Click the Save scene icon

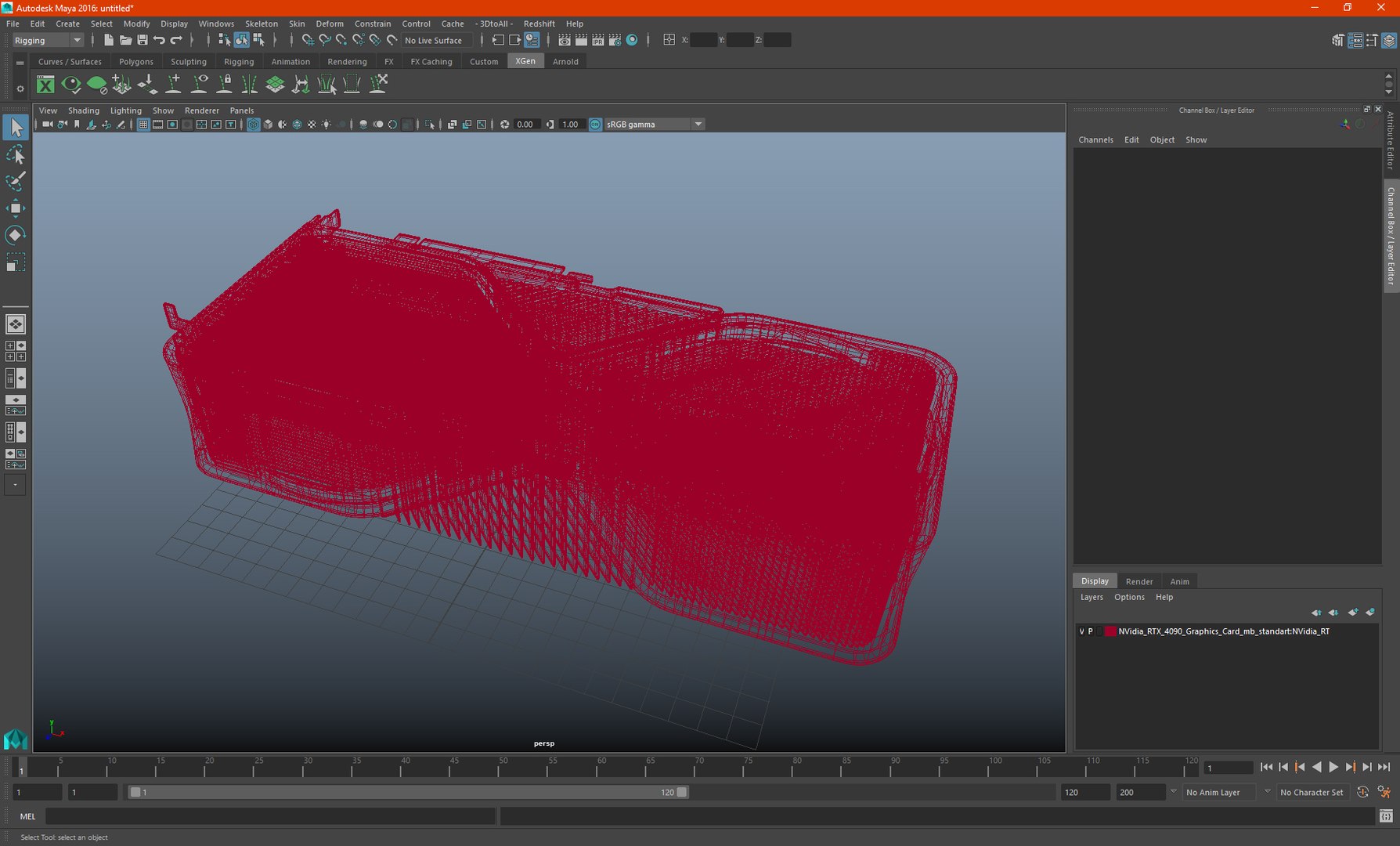143,40
